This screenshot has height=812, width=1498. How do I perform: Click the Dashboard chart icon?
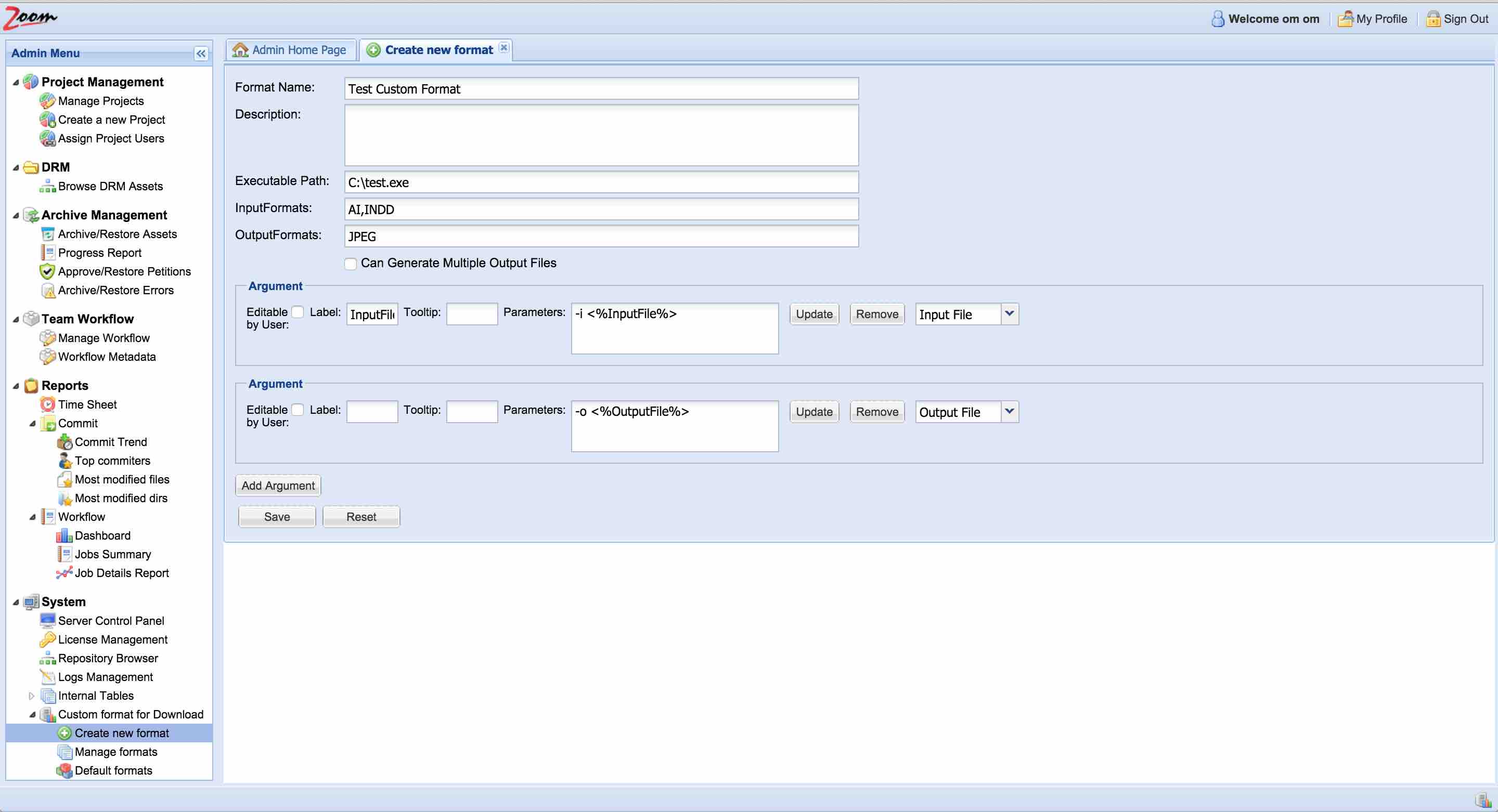point(64,535)
